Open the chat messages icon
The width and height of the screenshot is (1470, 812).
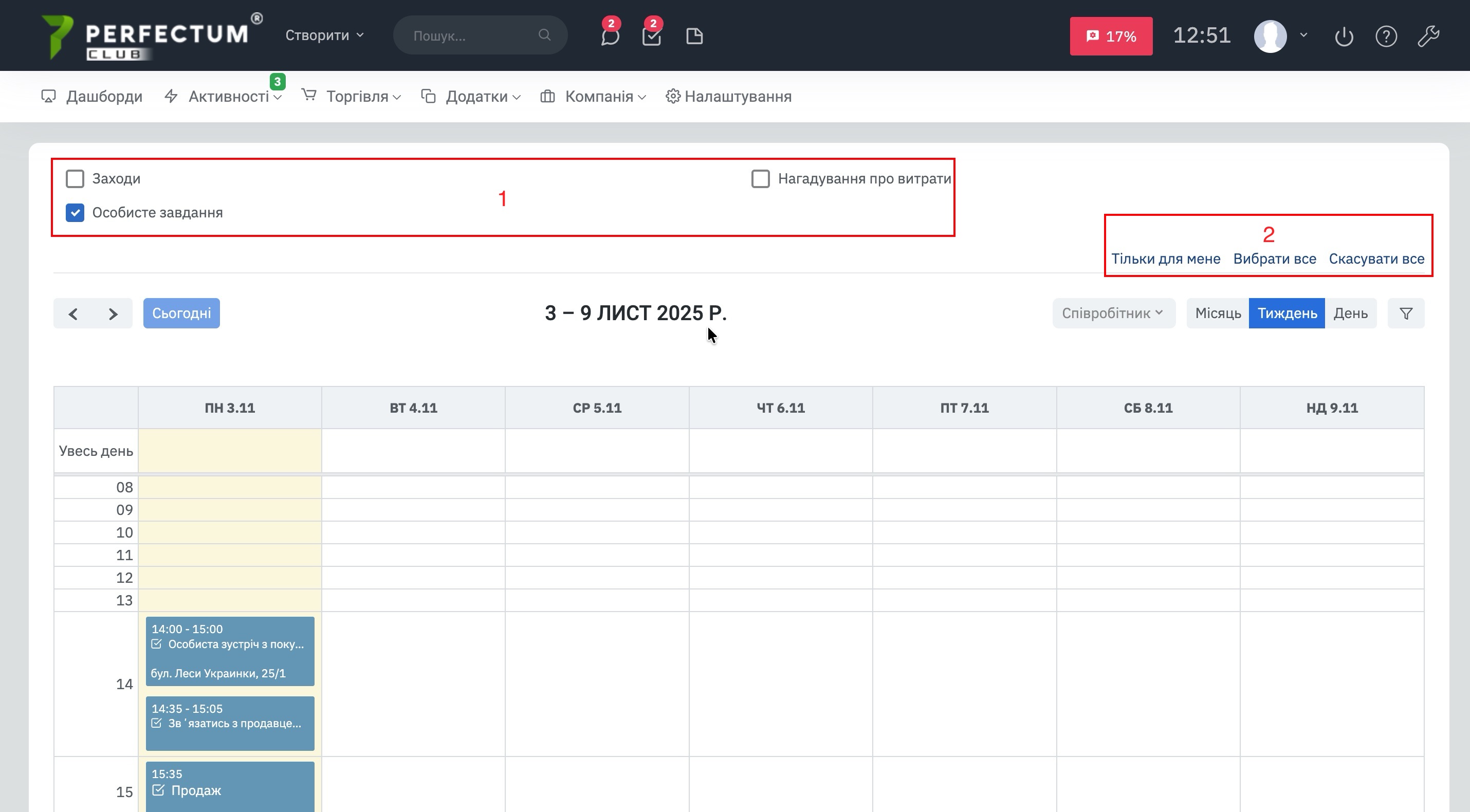(x=610, y=36)
